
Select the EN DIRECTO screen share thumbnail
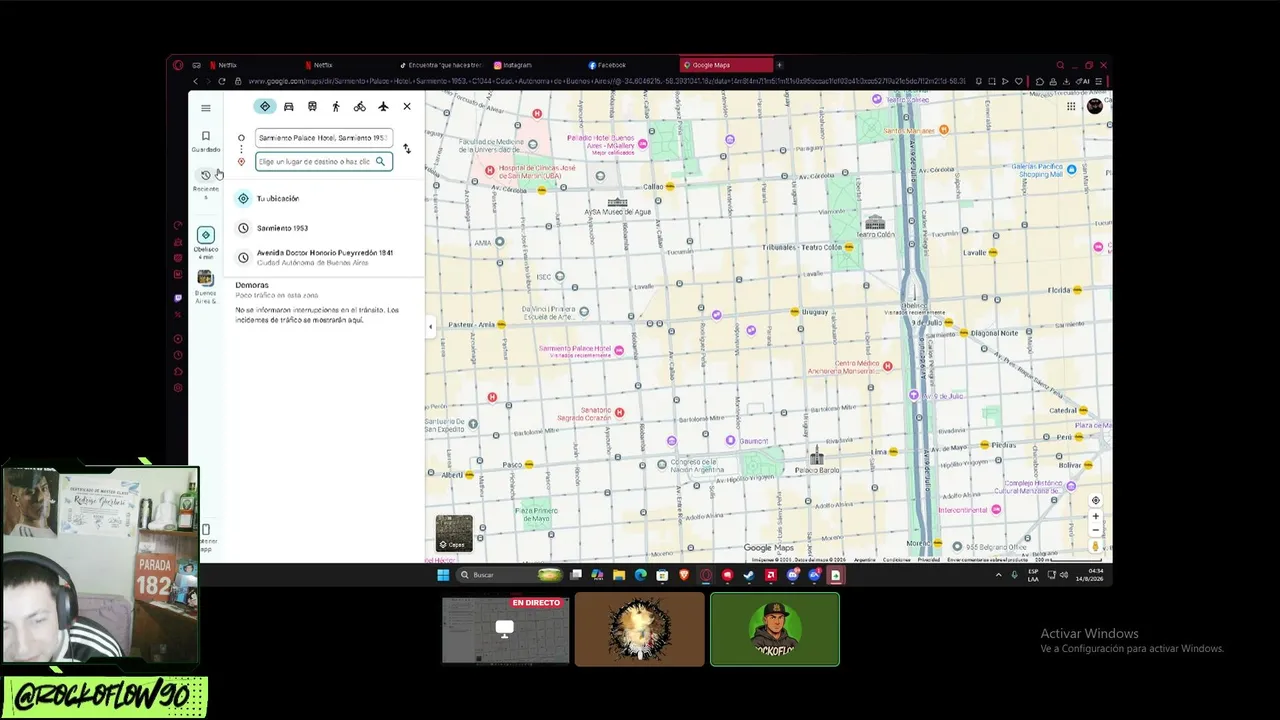pyautogui.click(x=505, y=630)
